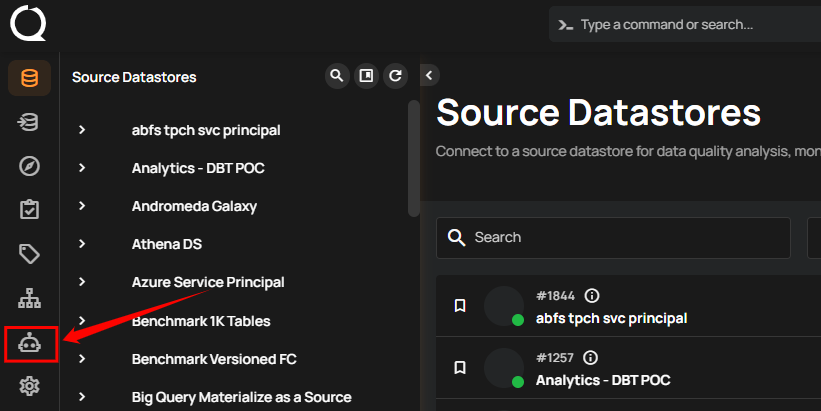Viewport: 821px width, 411px height.
Task: Click the search icon in tree panel header
Action: (x=337, y=76)
